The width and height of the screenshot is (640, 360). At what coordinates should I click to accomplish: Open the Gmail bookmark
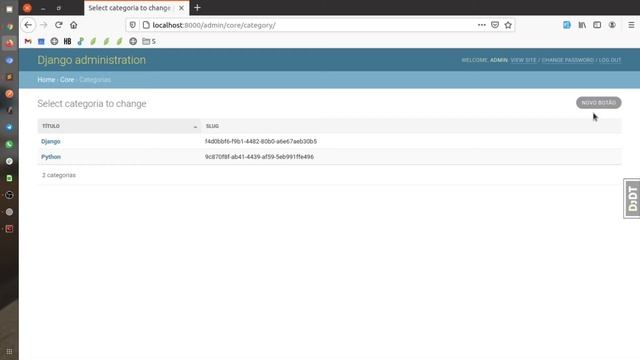[28, 41]
